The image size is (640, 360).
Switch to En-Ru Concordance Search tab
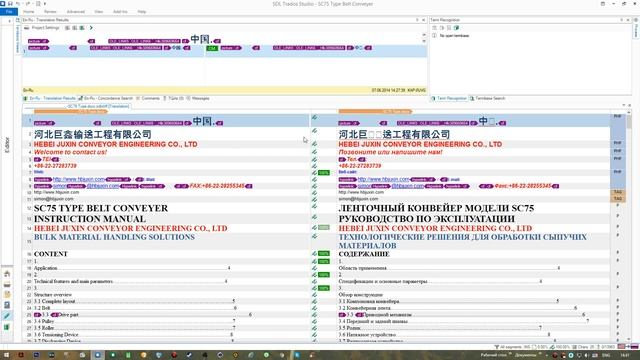pos(106,98)
